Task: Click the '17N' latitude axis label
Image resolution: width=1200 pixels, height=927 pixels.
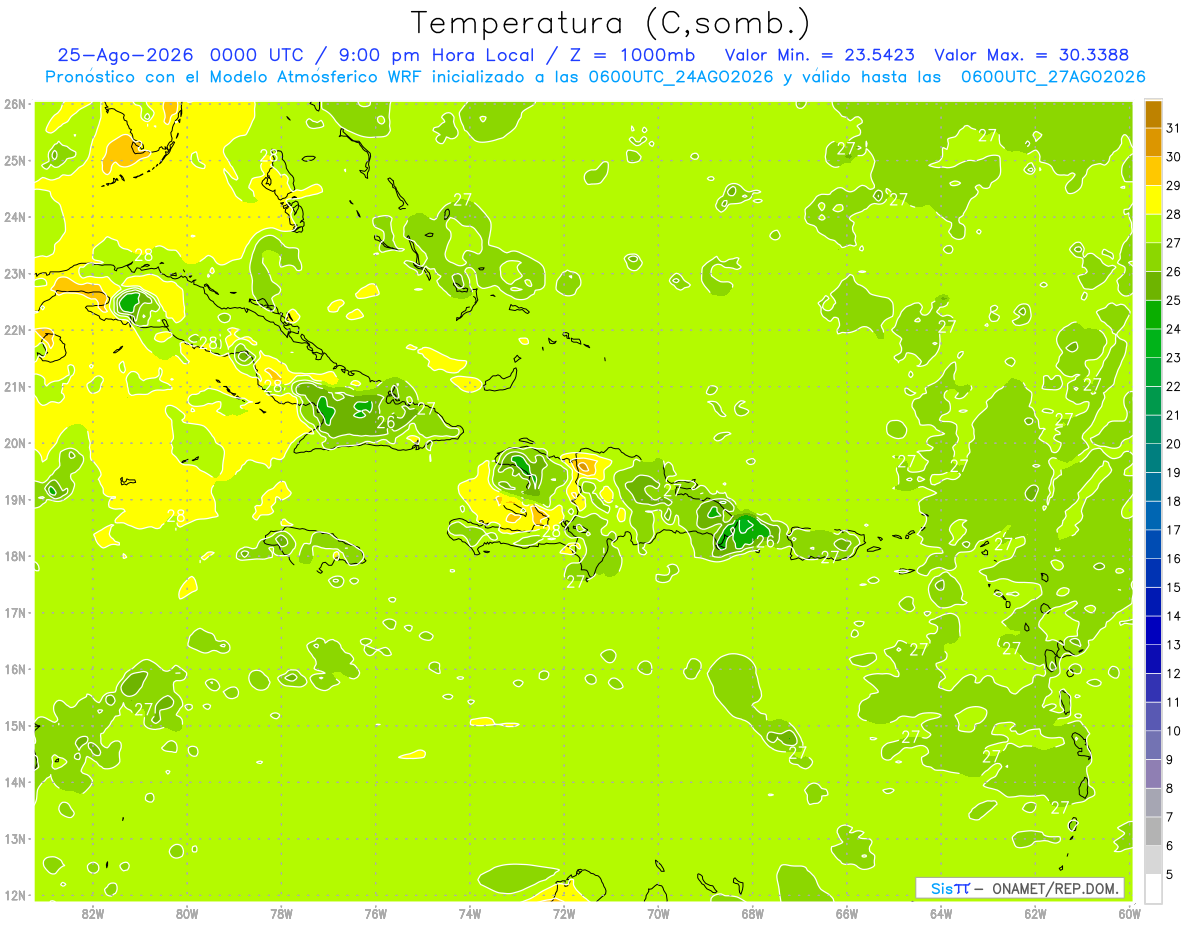Action: coord(15,612)
